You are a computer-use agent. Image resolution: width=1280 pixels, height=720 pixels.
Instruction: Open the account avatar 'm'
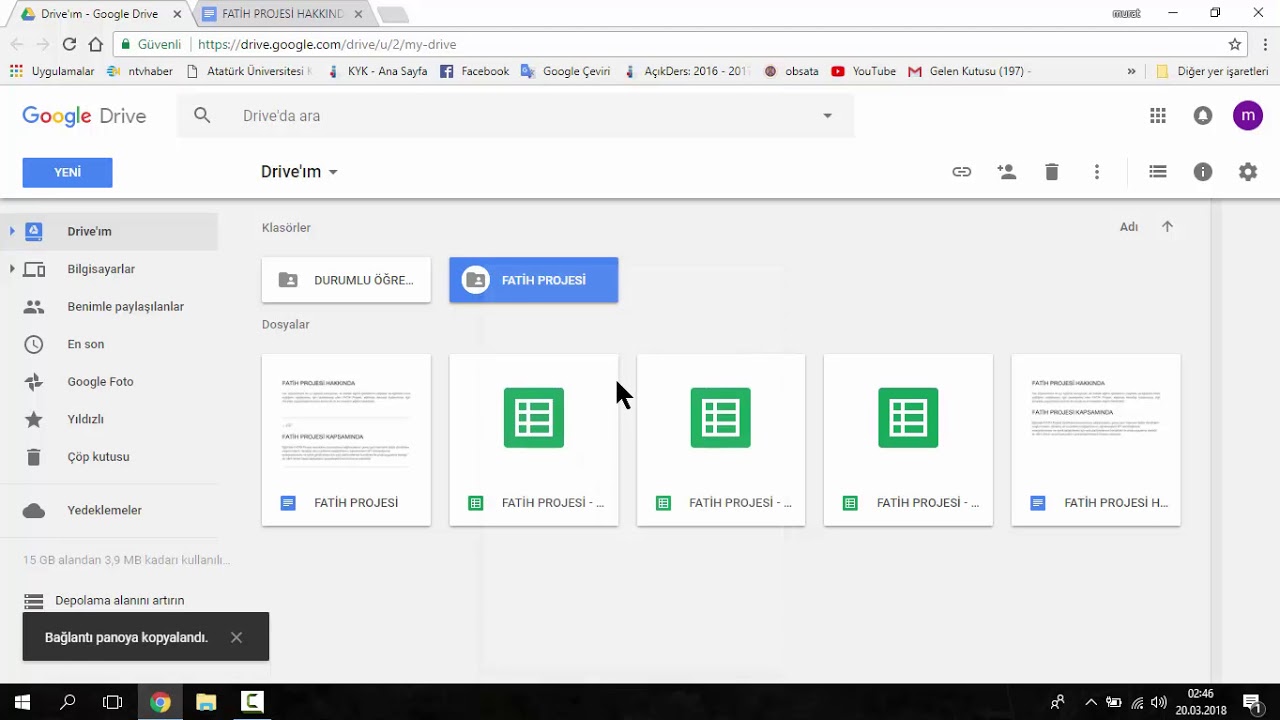tap(1248, 116)
